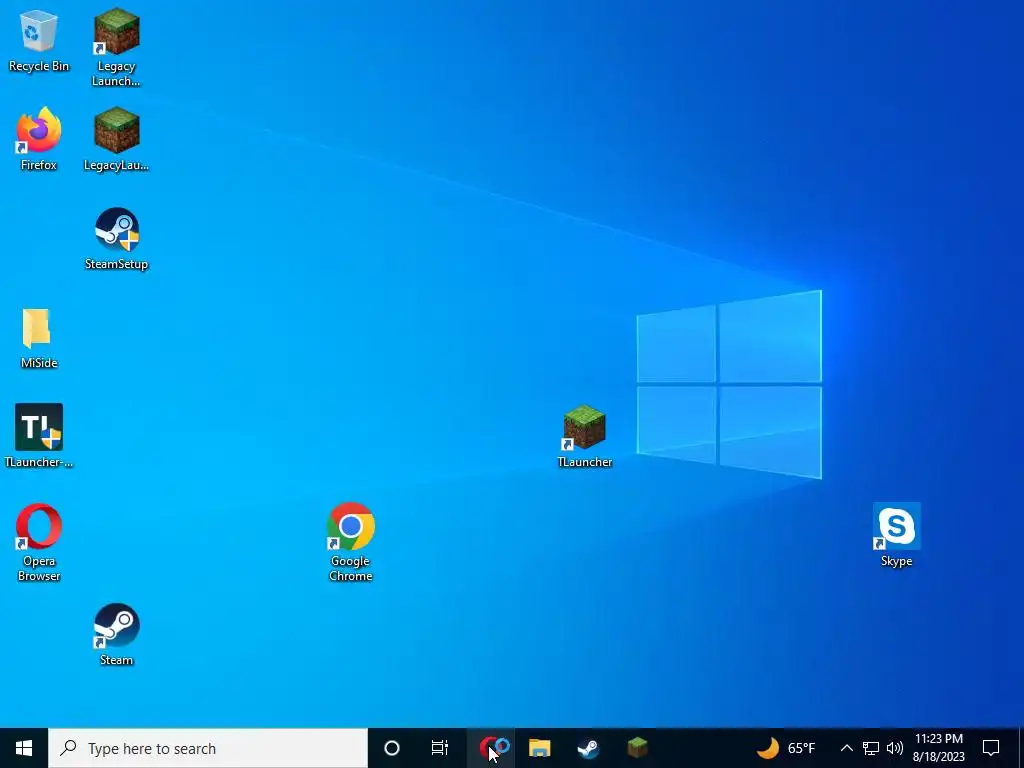The height and width of the screenshot is (768, 1024).
Task: Click the taskbar search box
Action: [208, 748]
